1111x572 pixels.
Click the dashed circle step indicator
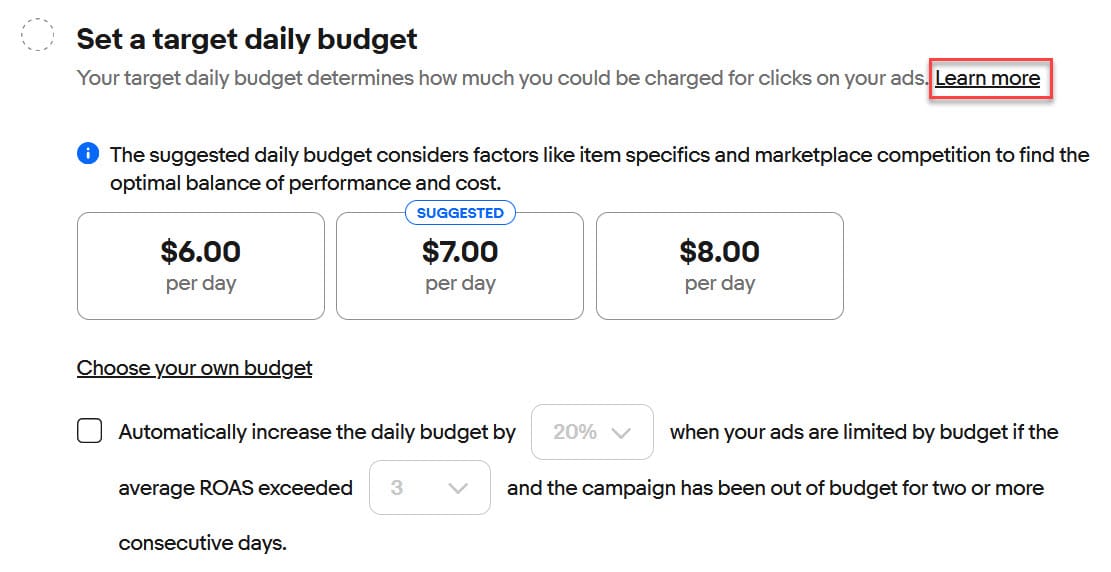click(x=38, y=35)
